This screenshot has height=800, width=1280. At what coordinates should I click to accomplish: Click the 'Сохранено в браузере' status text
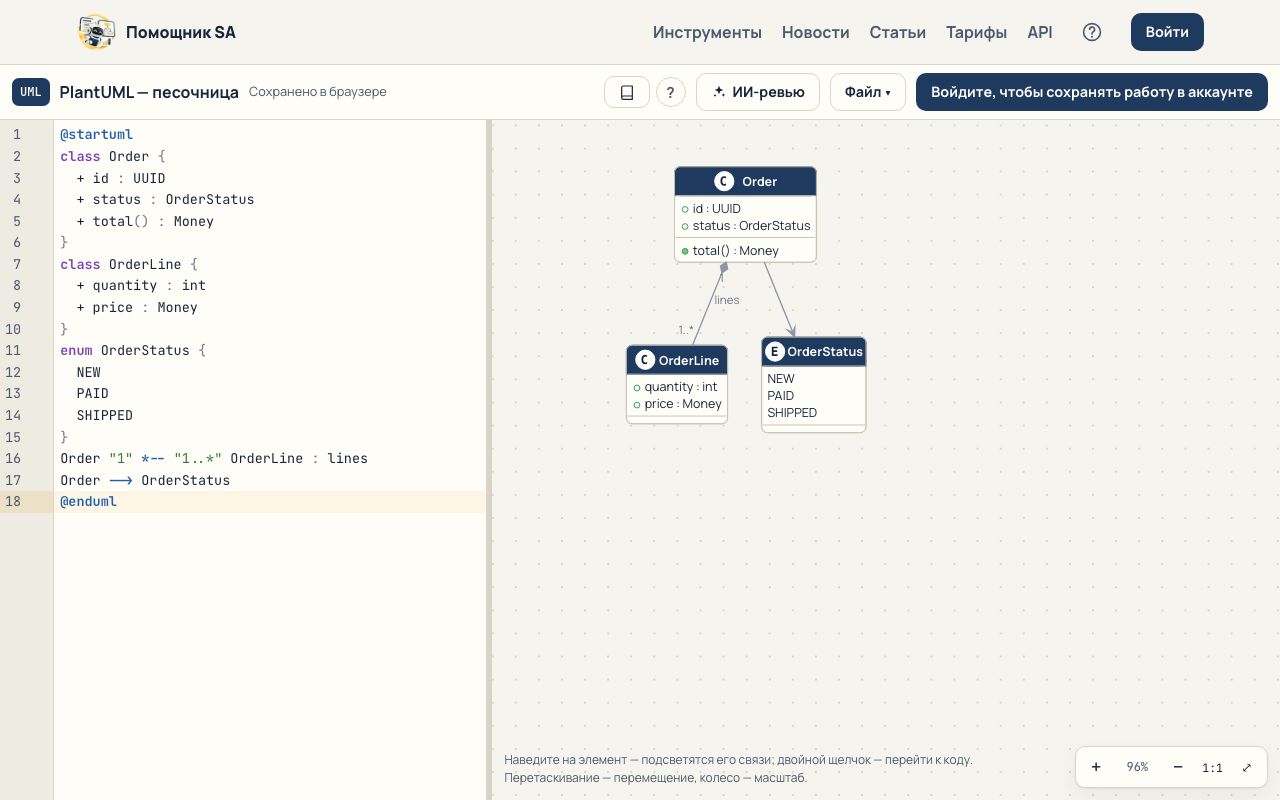click(x=318, y=92)
